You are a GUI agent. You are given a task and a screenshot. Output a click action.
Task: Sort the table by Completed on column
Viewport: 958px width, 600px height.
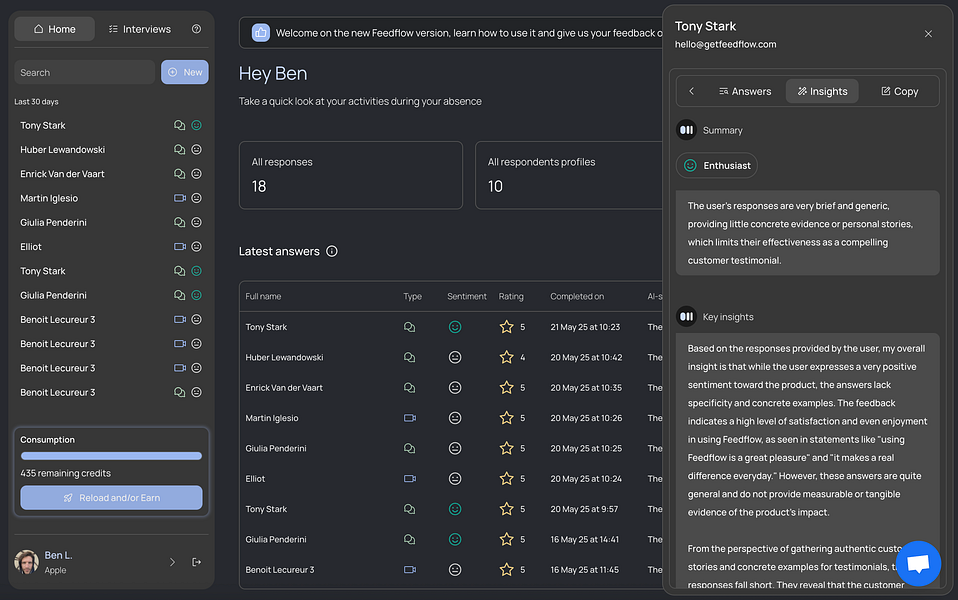577,296
